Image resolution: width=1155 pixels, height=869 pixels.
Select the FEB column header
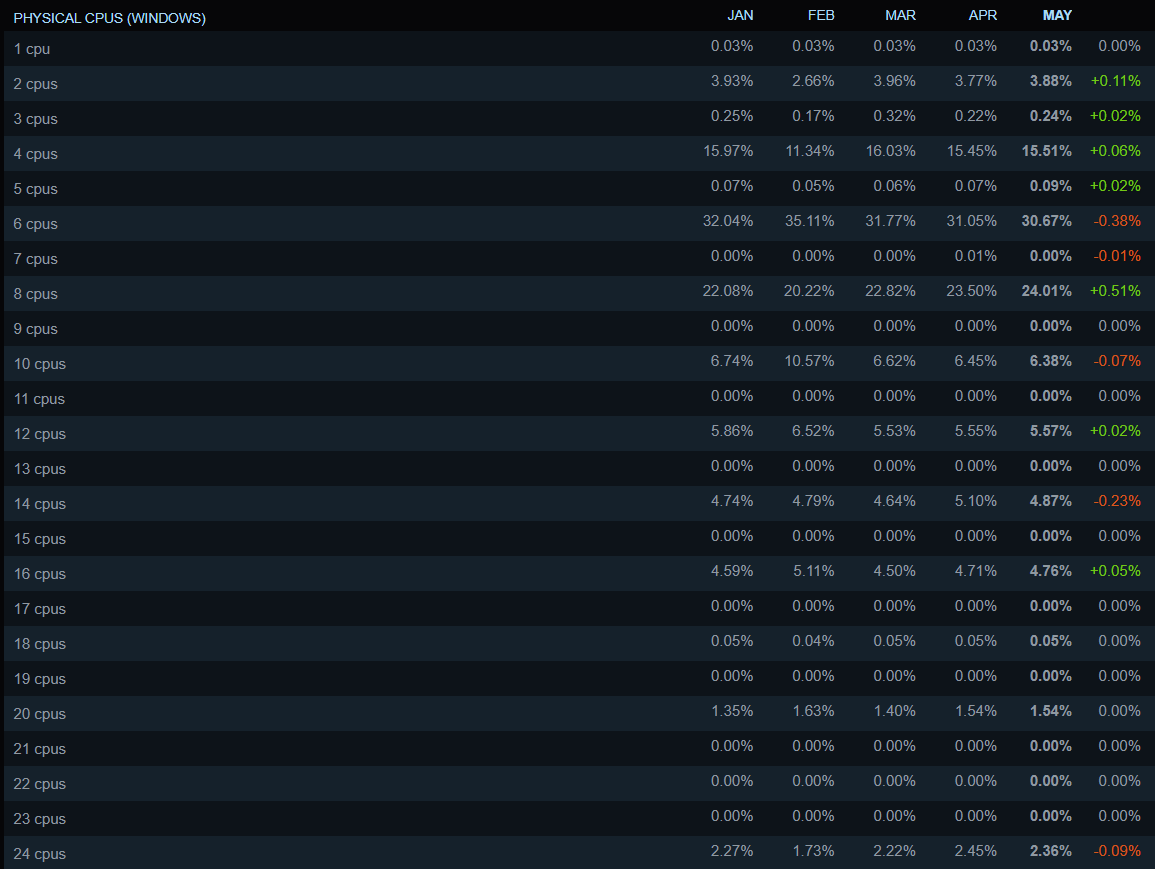[821, 15]
